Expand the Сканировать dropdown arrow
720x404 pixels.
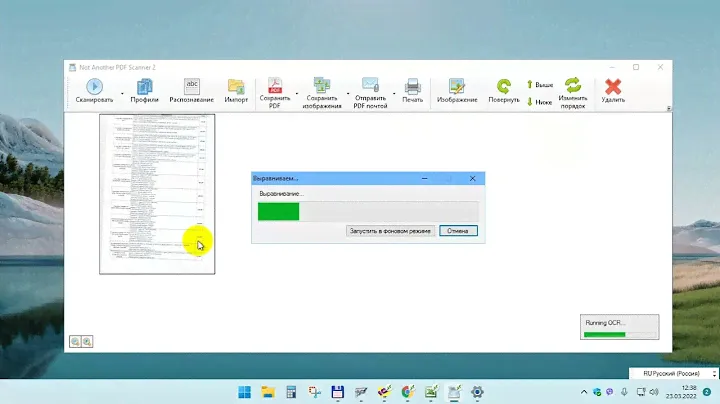point(122,92)
